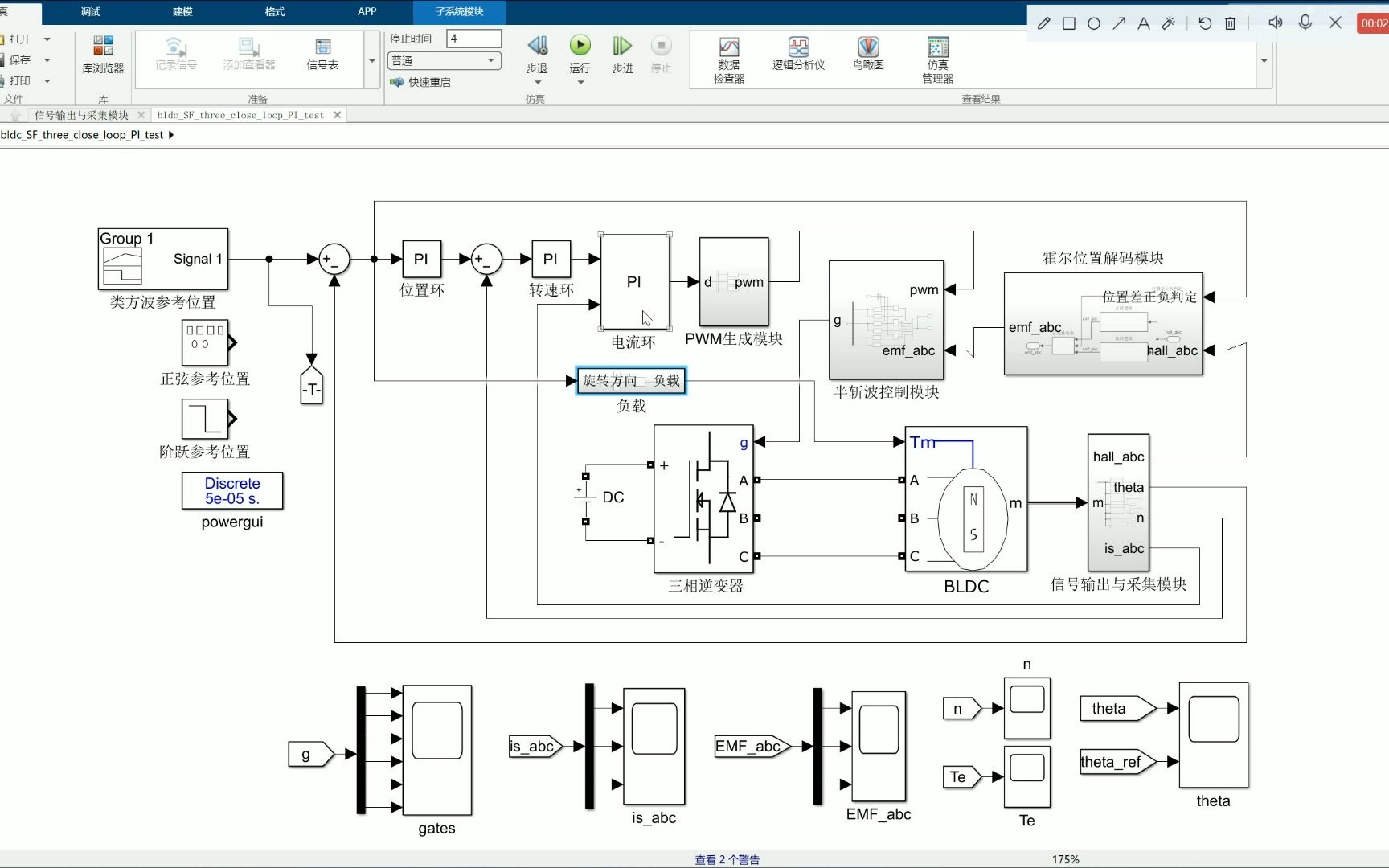
Task: Click bldc_SF_three_close_loop_PI_test breadcrumb text
Action: (82, 135)
